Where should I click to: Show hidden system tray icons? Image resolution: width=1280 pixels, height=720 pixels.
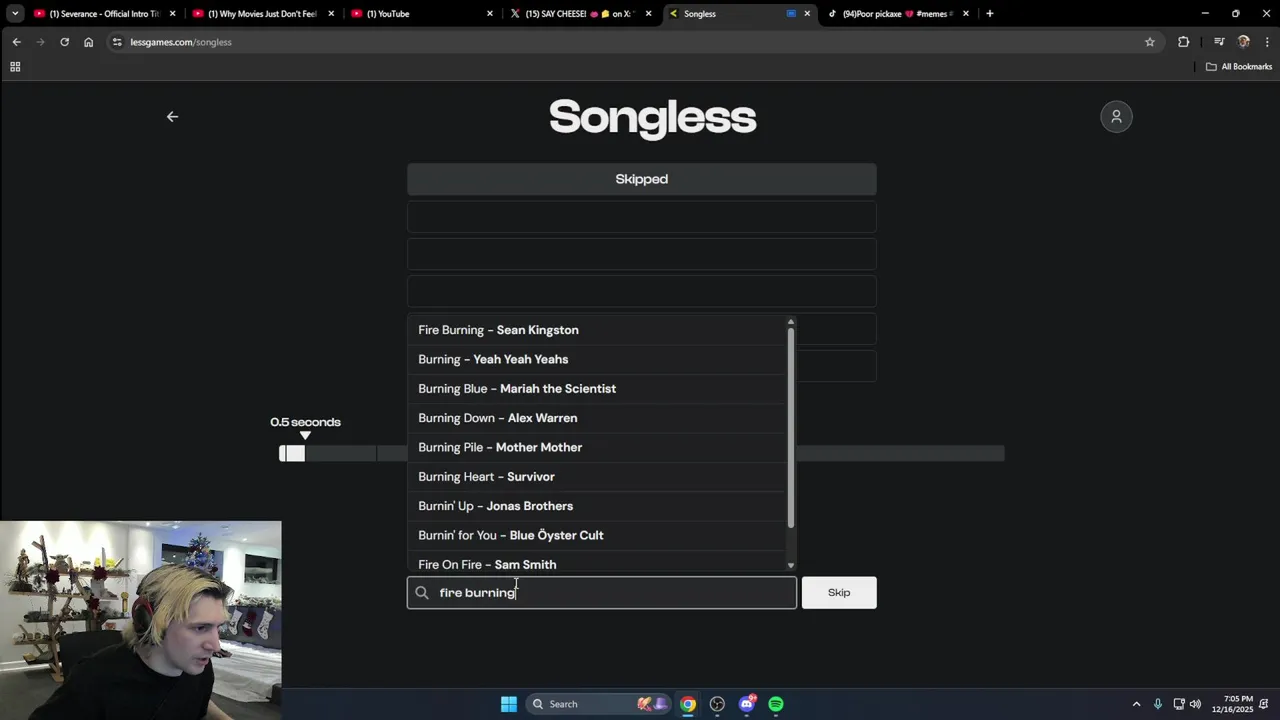1136,704
